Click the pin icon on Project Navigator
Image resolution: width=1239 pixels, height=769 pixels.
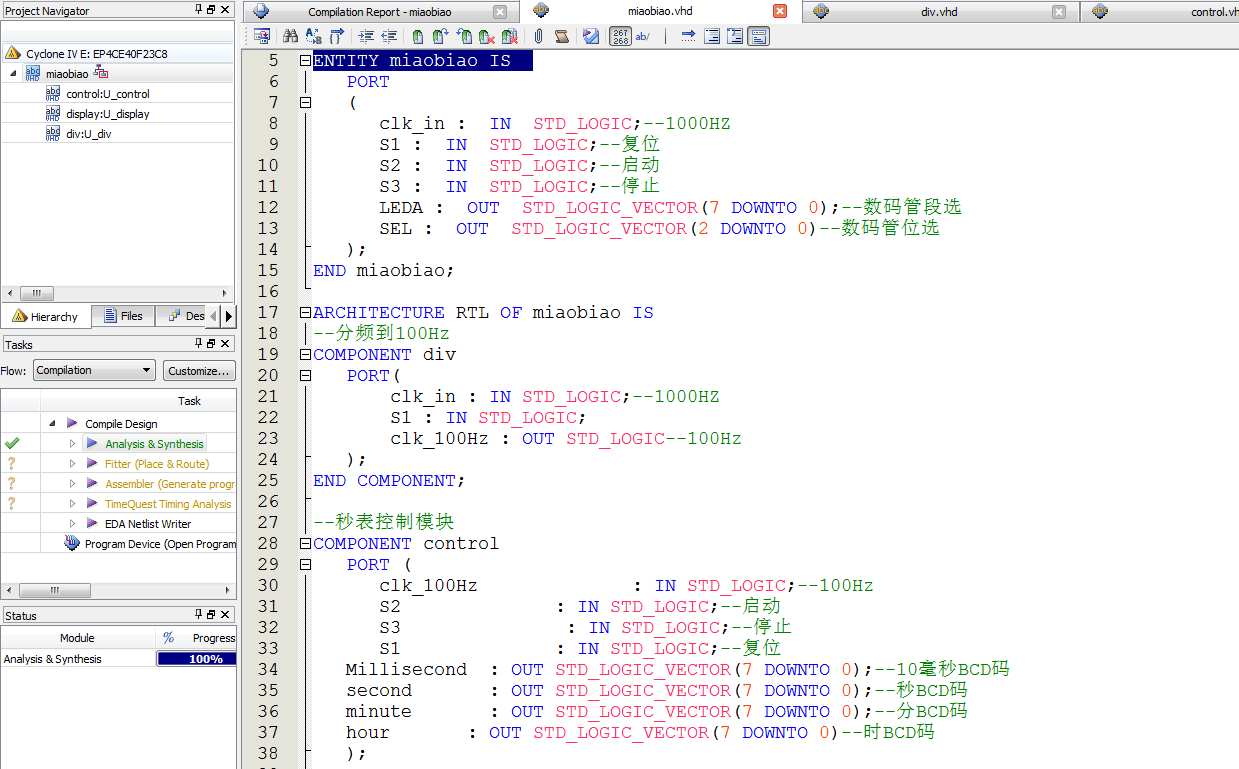(x=198, y=10)
